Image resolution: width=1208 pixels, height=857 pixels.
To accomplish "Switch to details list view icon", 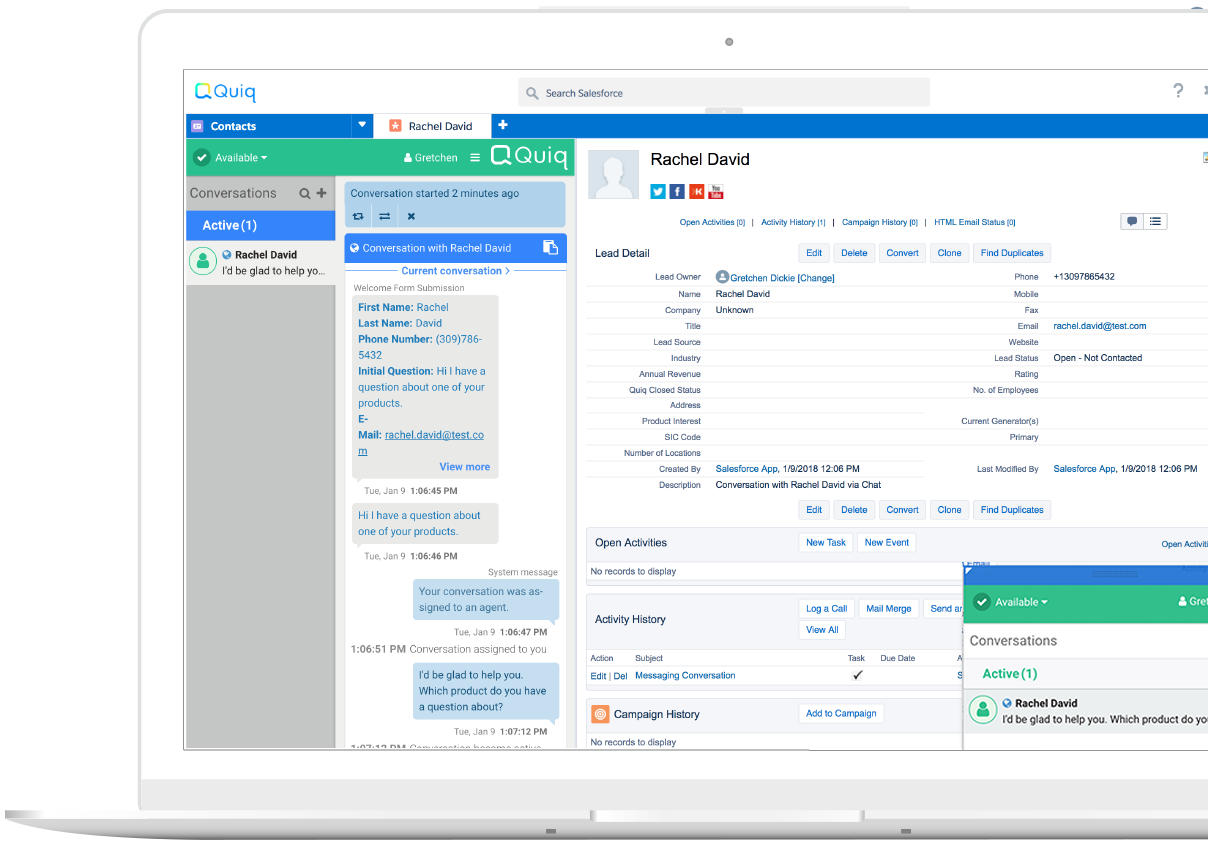I will pyautogui.click(x=1155, y=222).
